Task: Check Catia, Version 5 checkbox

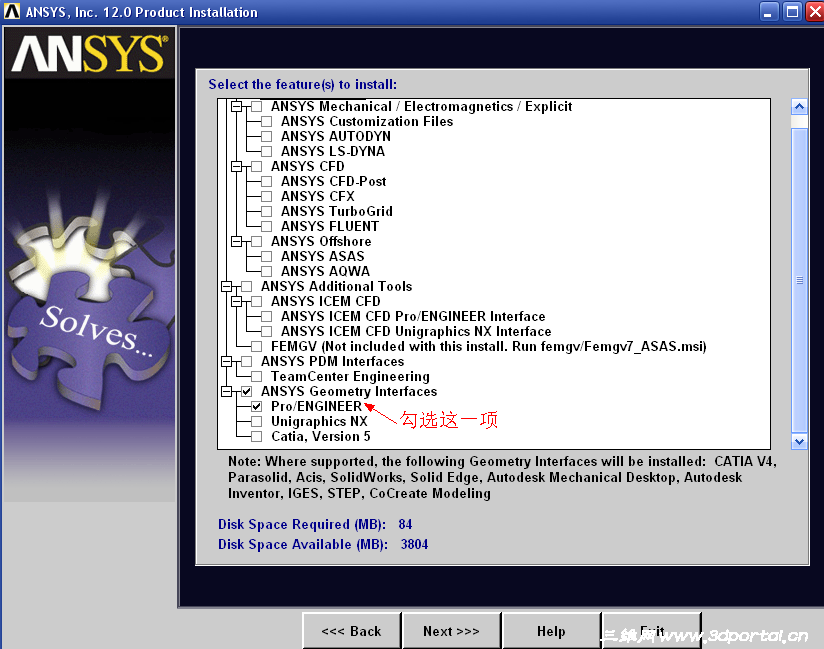Action: pyautogui.click(x=256, y=437)
